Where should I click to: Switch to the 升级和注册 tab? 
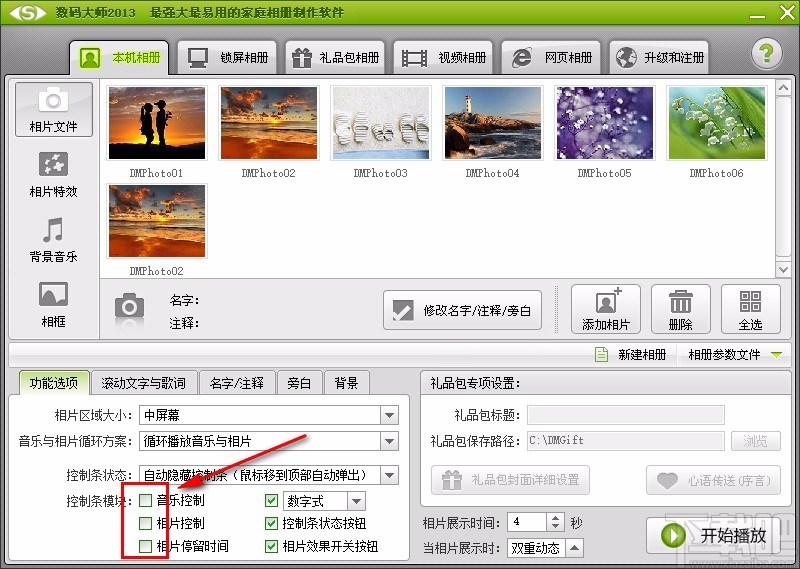click(x=659, y=57)
